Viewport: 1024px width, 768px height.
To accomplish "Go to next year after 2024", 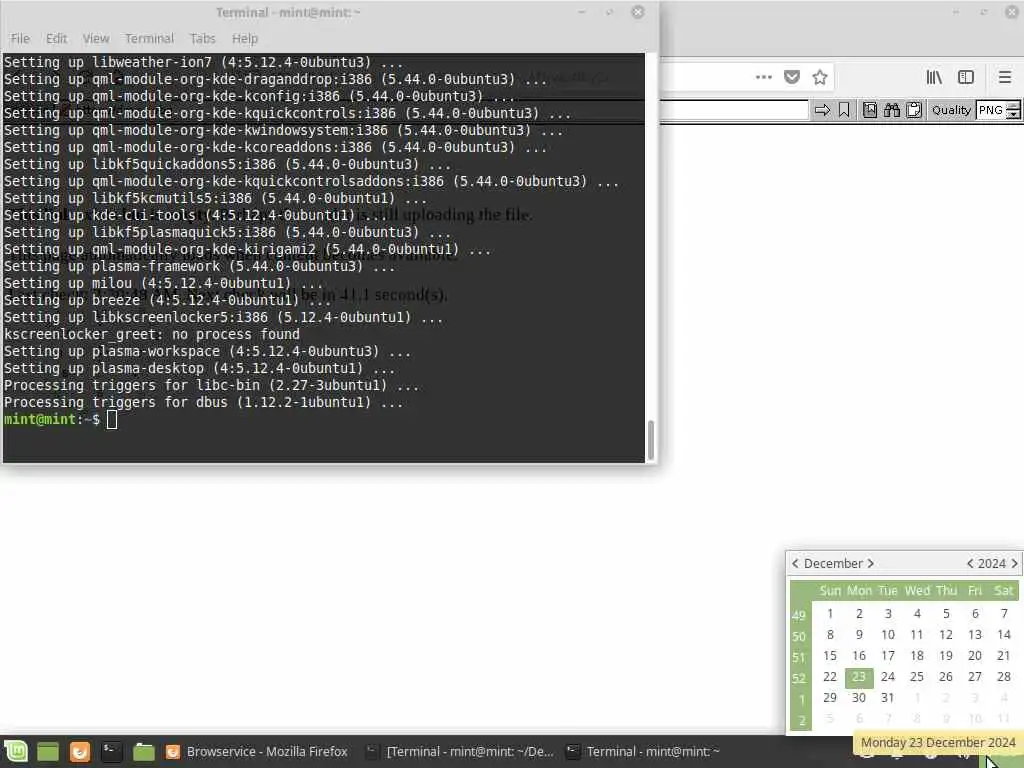I will point(1014,564).
